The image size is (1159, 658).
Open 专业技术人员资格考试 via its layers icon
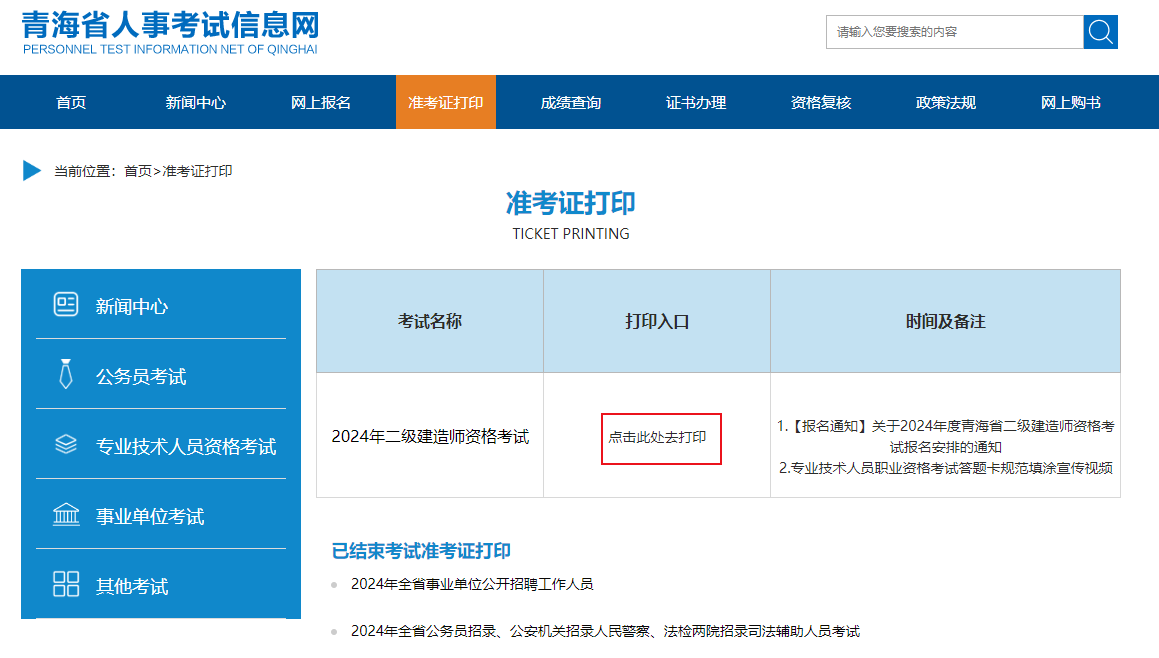pyautogui.click(x=65, y=445)
